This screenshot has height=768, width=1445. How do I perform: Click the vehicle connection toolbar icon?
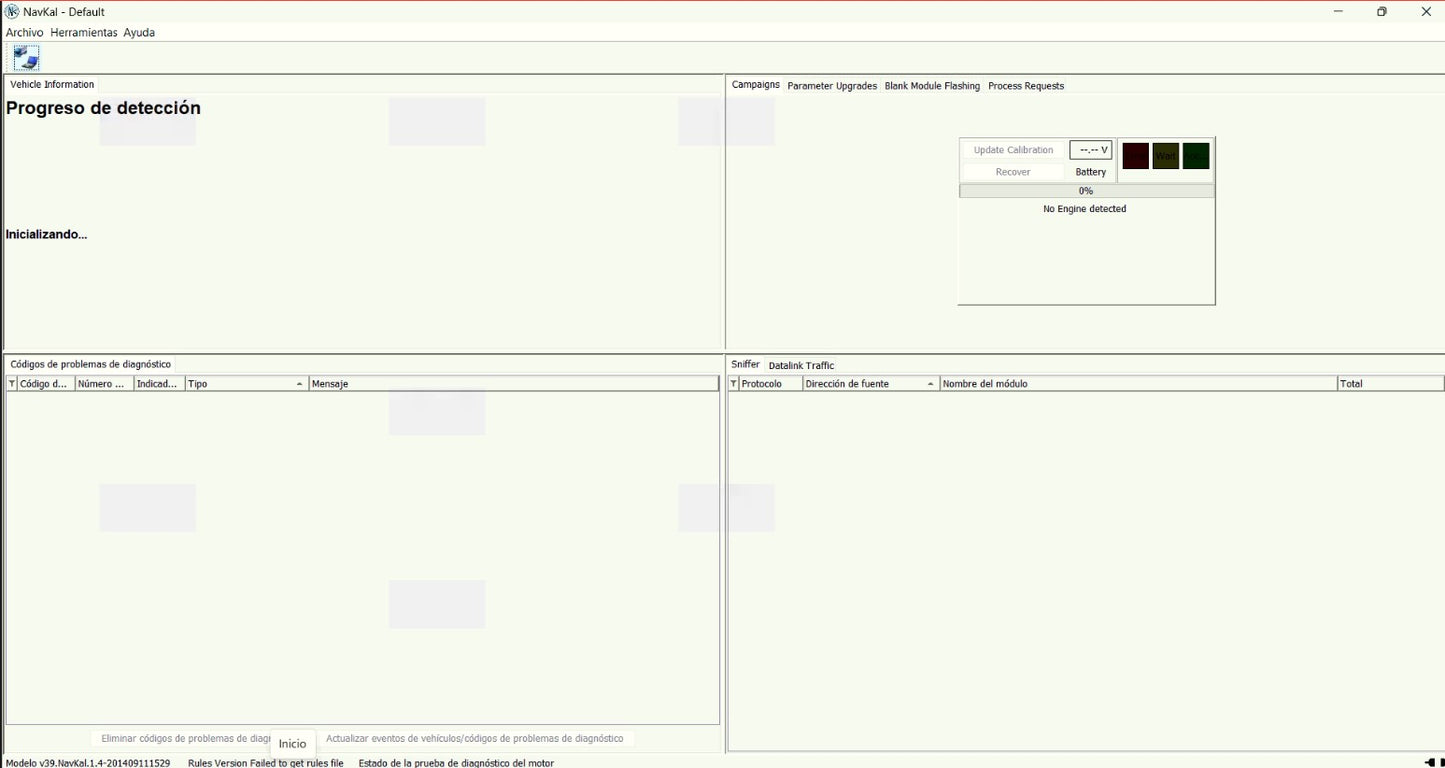(26, 57)
